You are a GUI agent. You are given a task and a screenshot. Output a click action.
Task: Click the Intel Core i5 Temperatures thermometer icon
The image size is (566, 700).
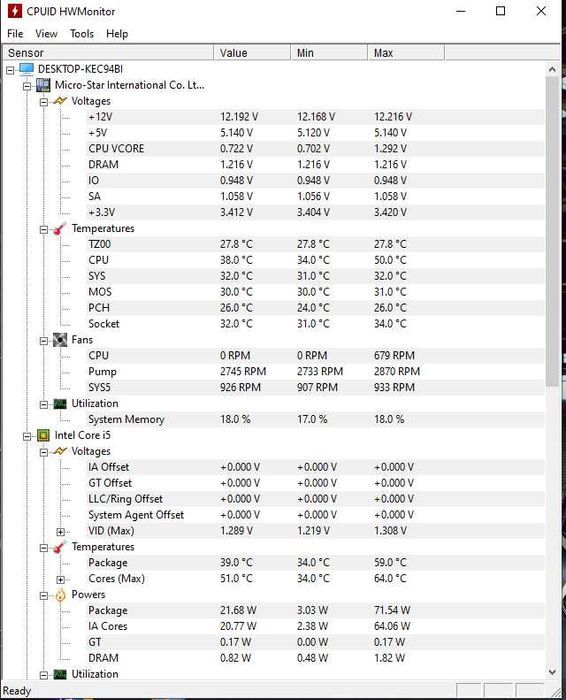pyautogui.click(x=60, y=547)
